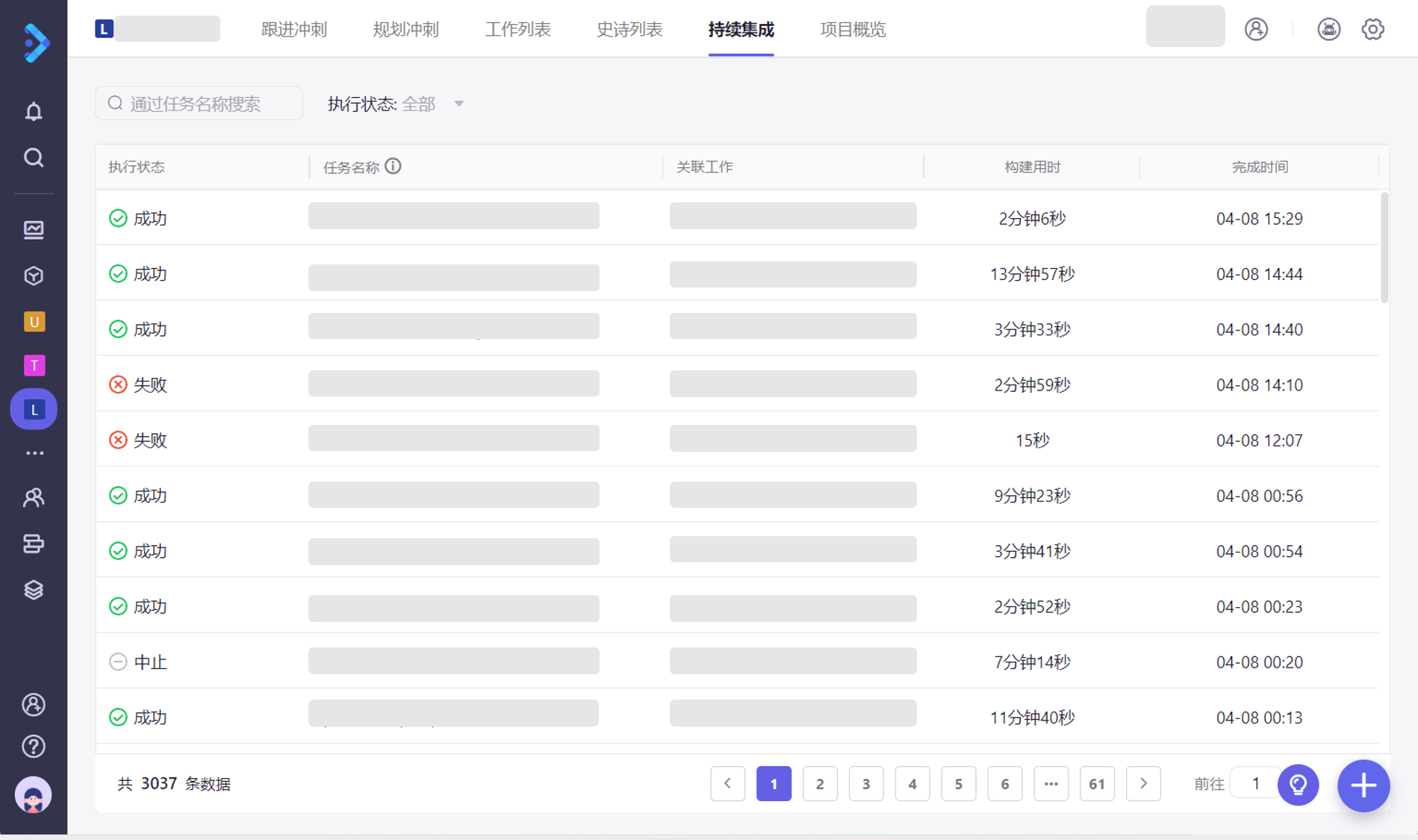Click the lightbulb floating button bottom right

coord(1299,785)
